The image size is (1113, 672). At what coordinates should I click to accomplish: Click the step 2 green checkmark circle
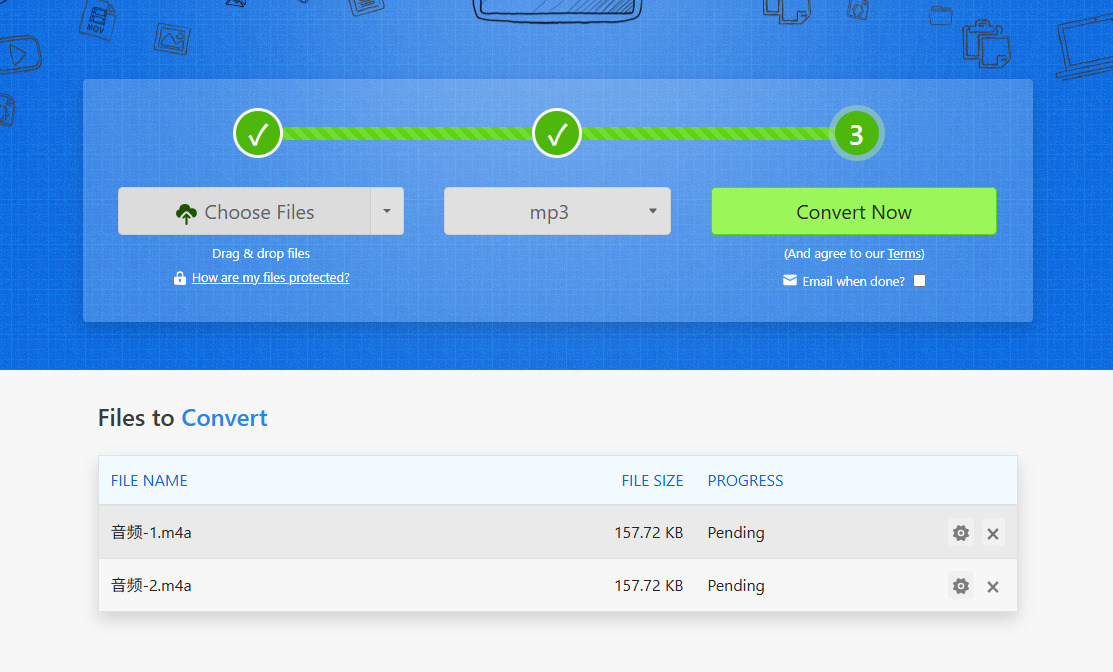click(x=557, y=133)
